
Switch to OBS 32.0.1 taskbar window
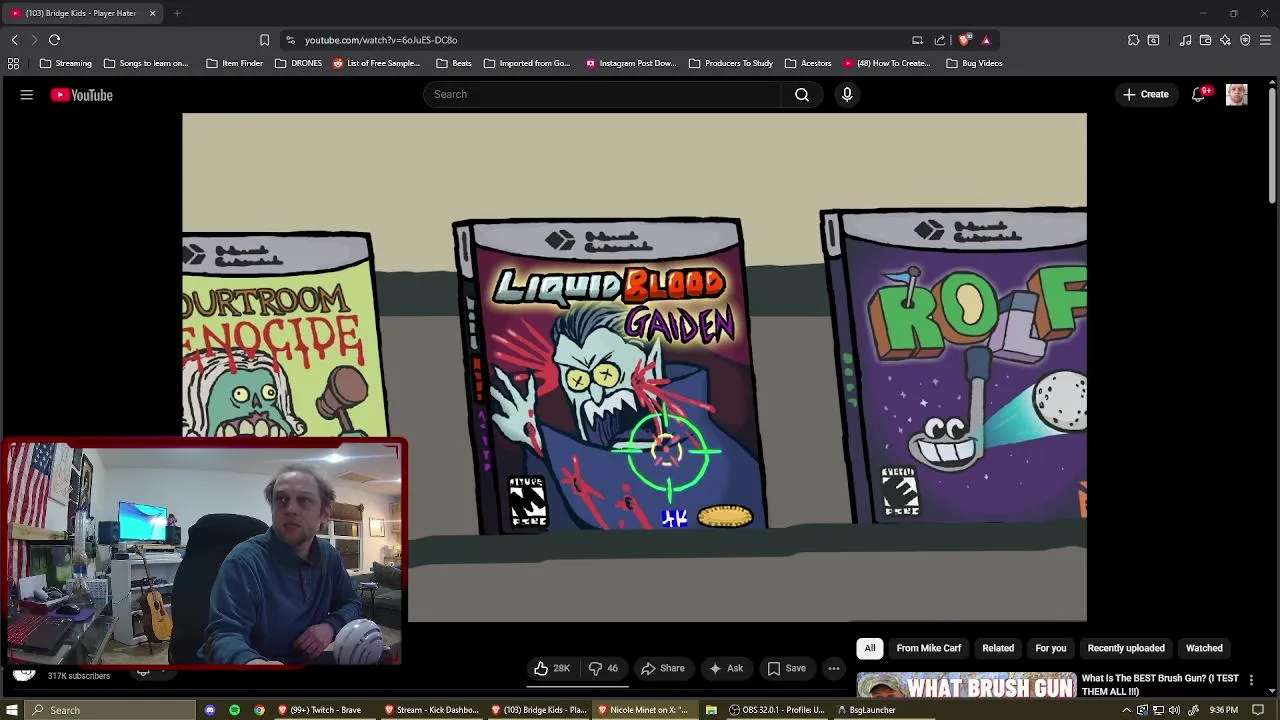777,710
